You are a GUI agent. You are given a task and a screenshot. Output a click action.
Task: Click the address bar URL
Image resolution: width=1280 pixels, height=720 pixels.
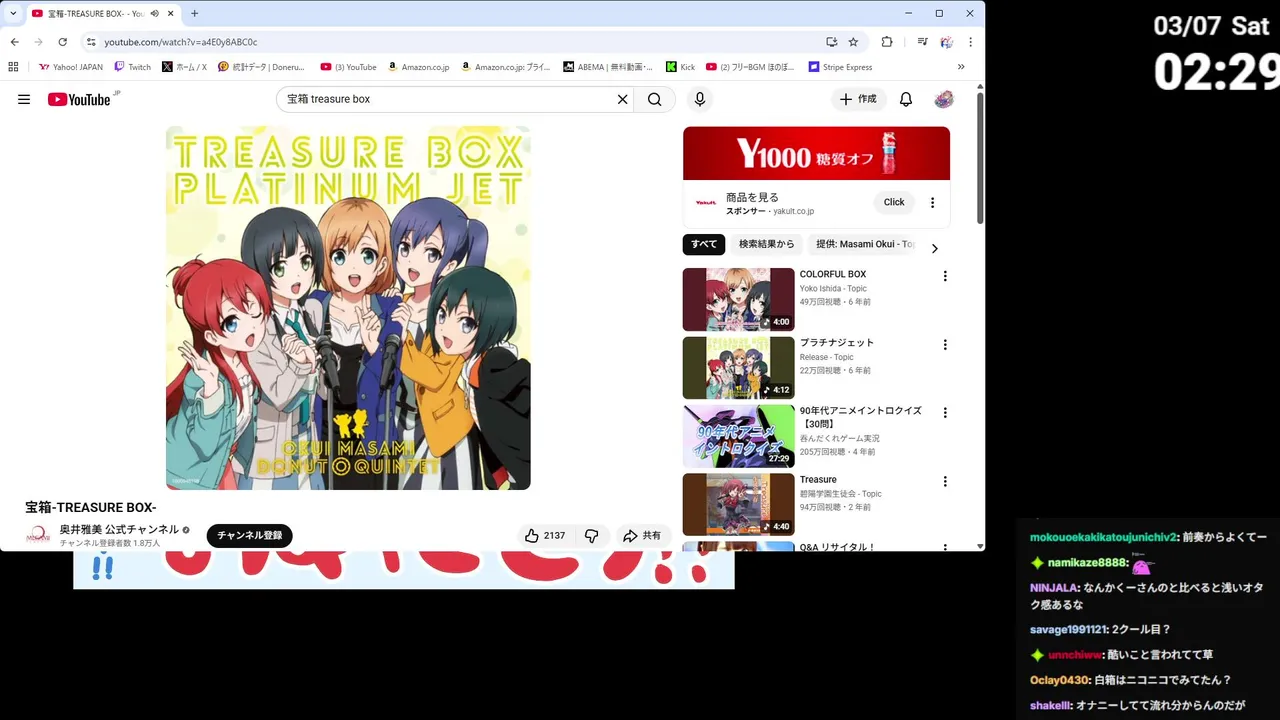tap(181, 42)
